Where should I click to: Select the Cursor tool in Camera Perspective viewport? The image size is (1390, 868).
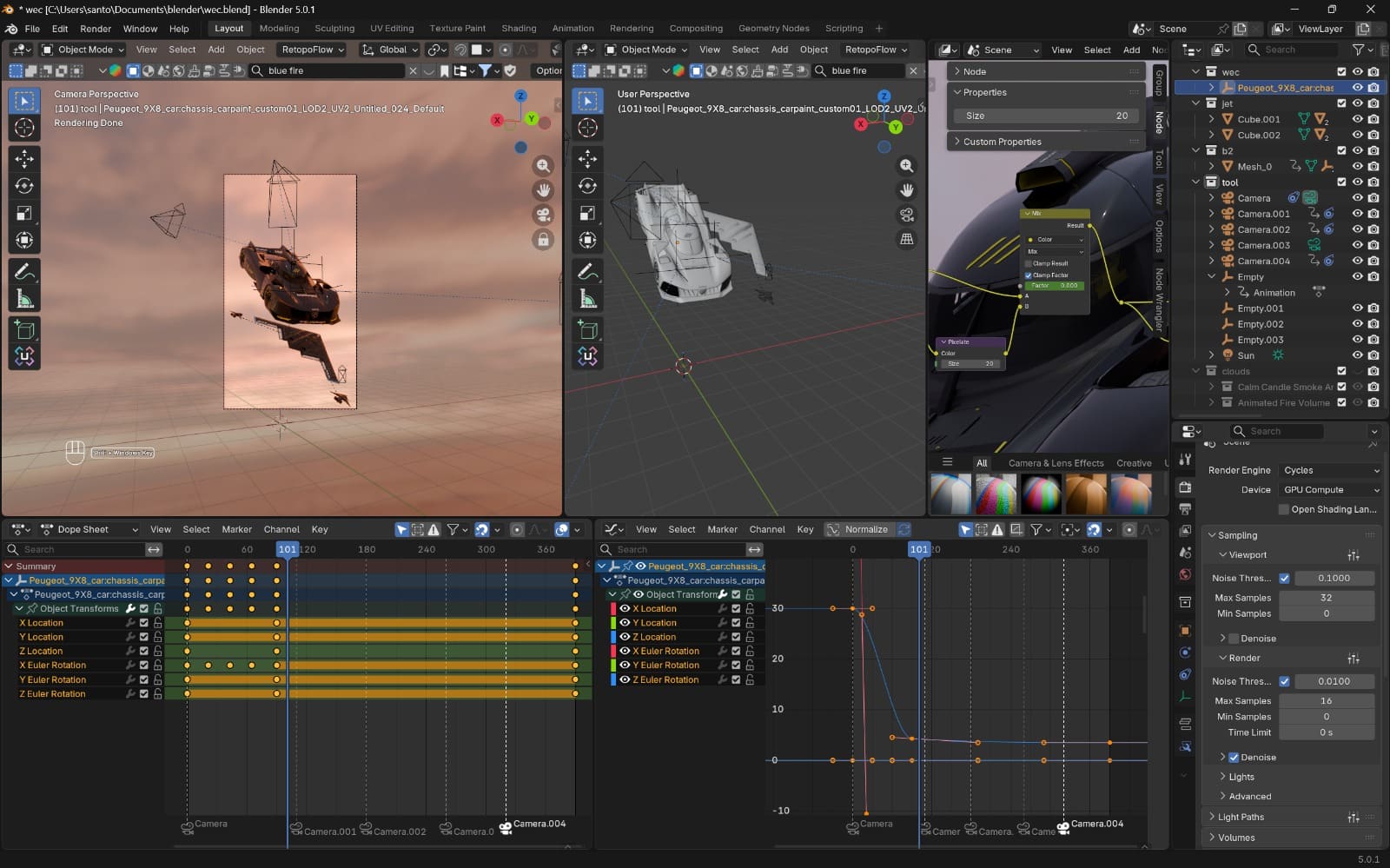click(24, 128)
